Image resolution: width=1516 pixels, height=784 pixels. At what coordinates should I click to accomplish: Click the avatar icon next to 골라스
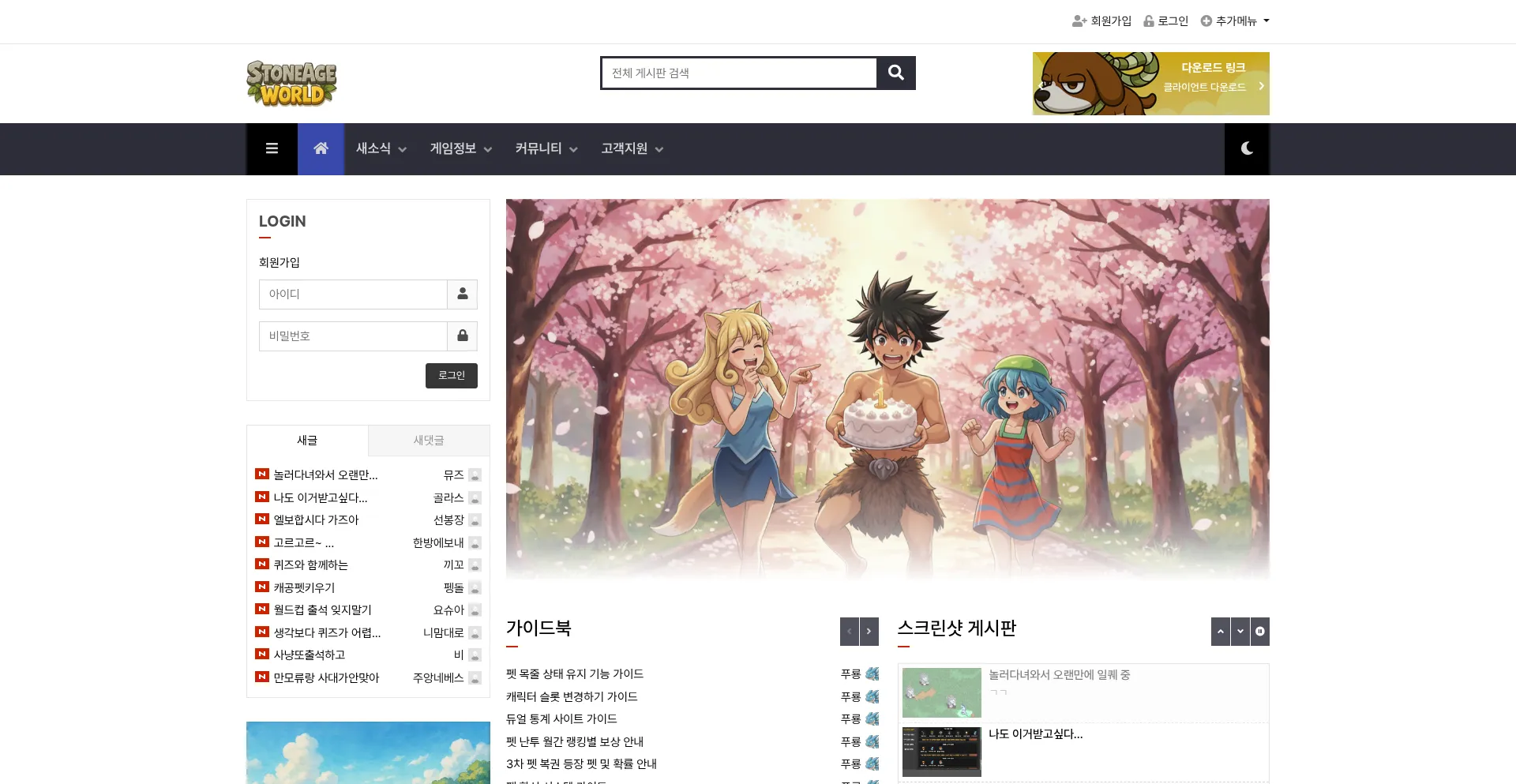(x=475, y=498)
